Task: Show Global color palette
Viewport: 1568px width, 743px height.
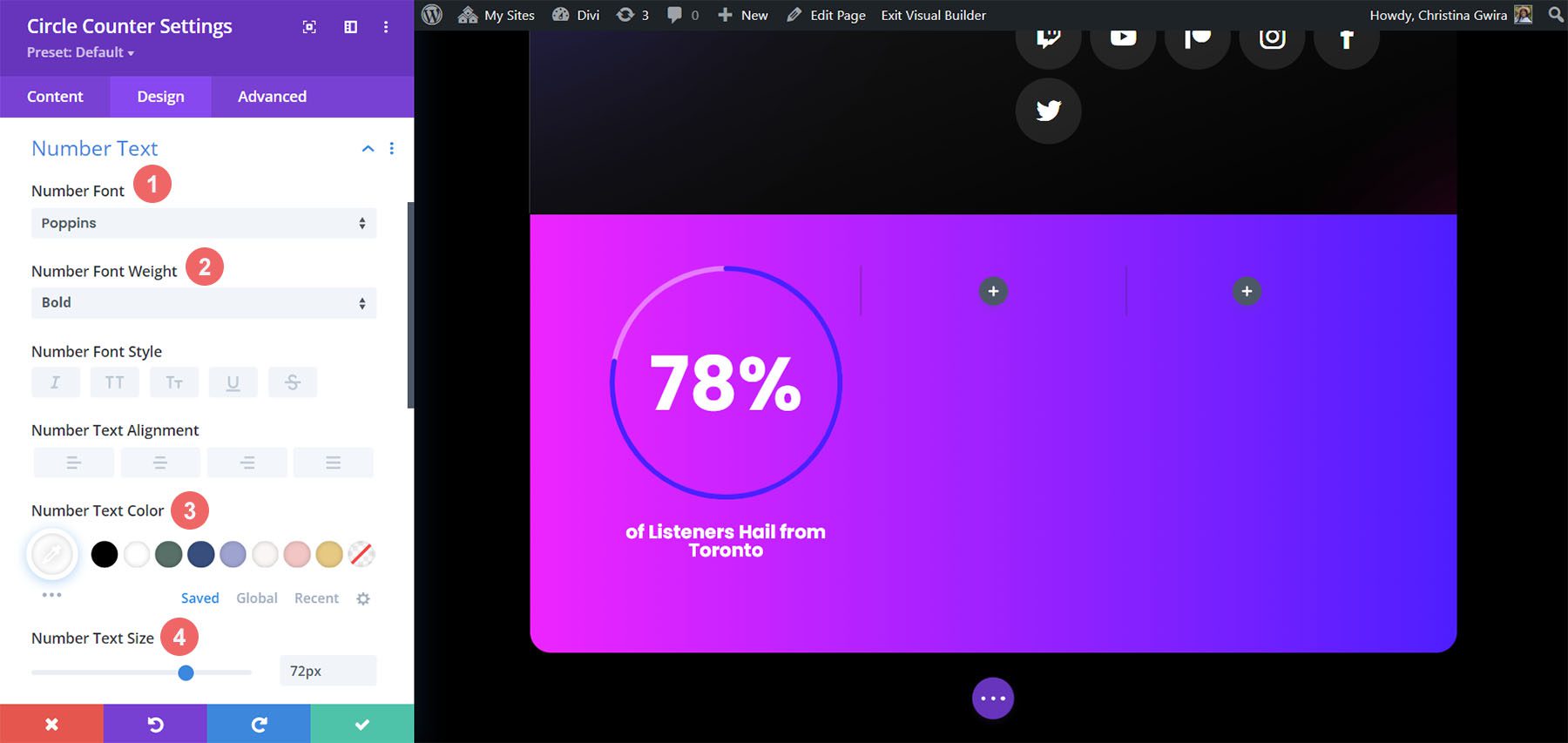Action: pyautogui.click(x=257, y=598)
